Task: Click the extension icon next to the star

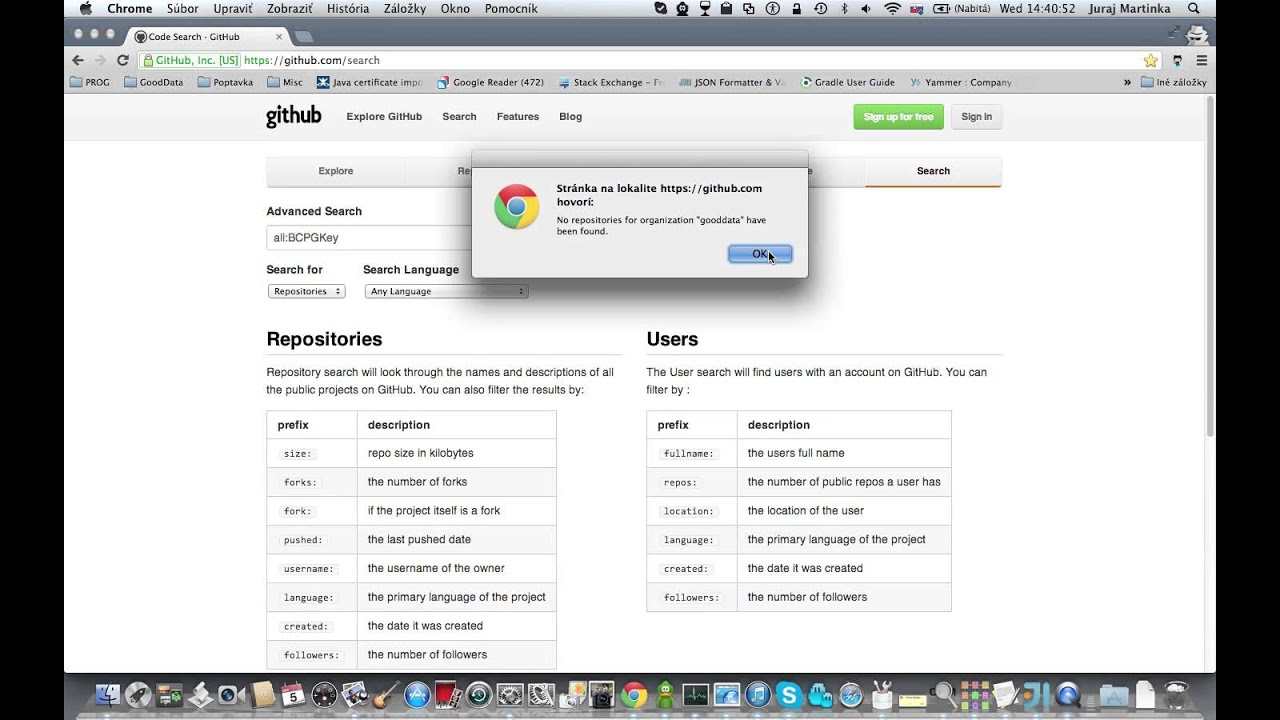Action: tap(1178, 60)
